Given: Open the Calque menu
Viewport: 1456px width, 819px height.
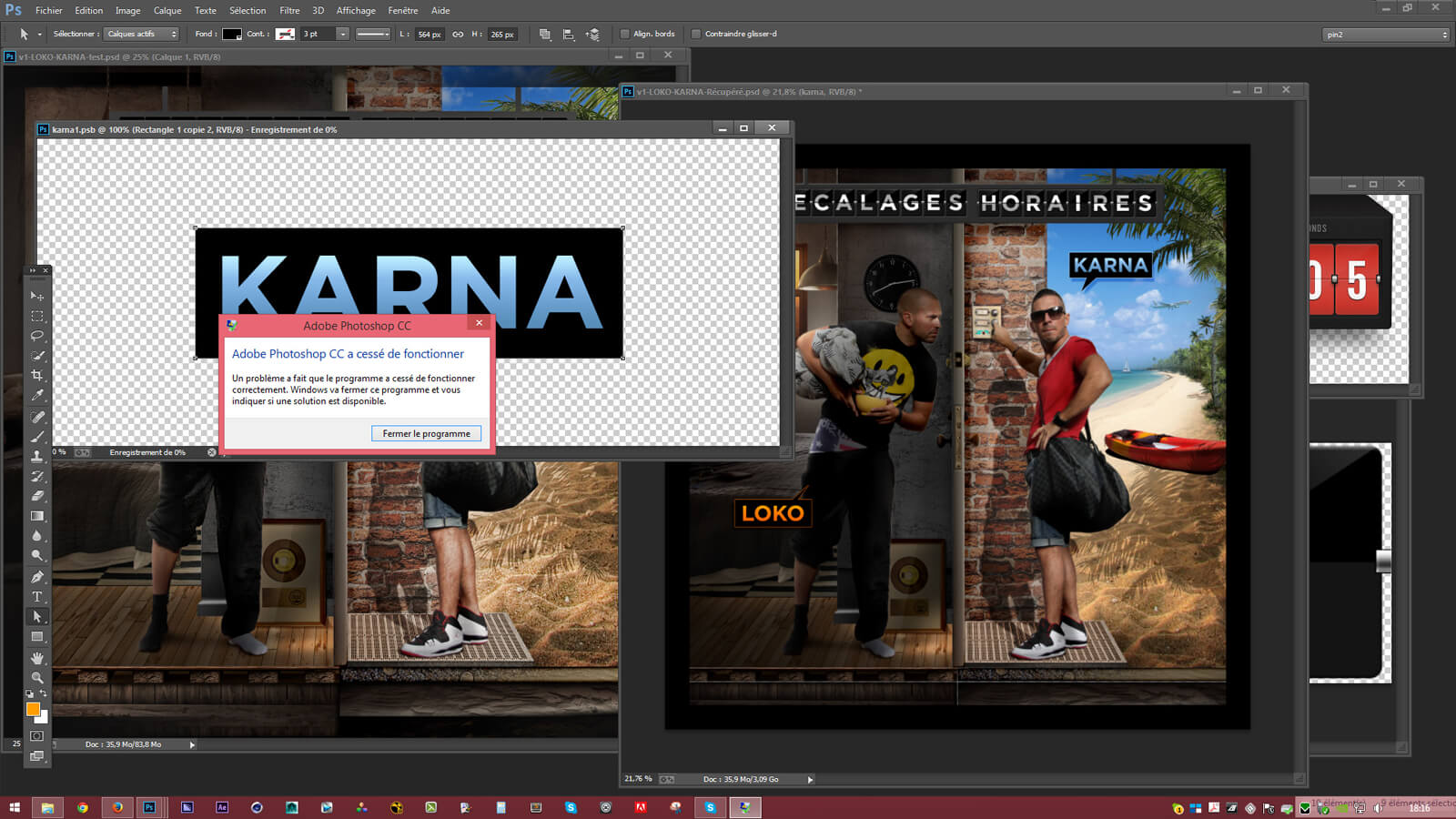Looking at the screenshot, I should pos(167,10).
